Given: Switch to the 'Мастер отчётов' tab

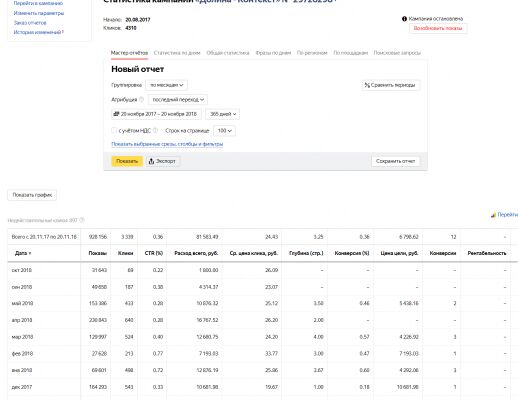Looking at the screenshot, I should pyautogui.click(x=129, y=53).
